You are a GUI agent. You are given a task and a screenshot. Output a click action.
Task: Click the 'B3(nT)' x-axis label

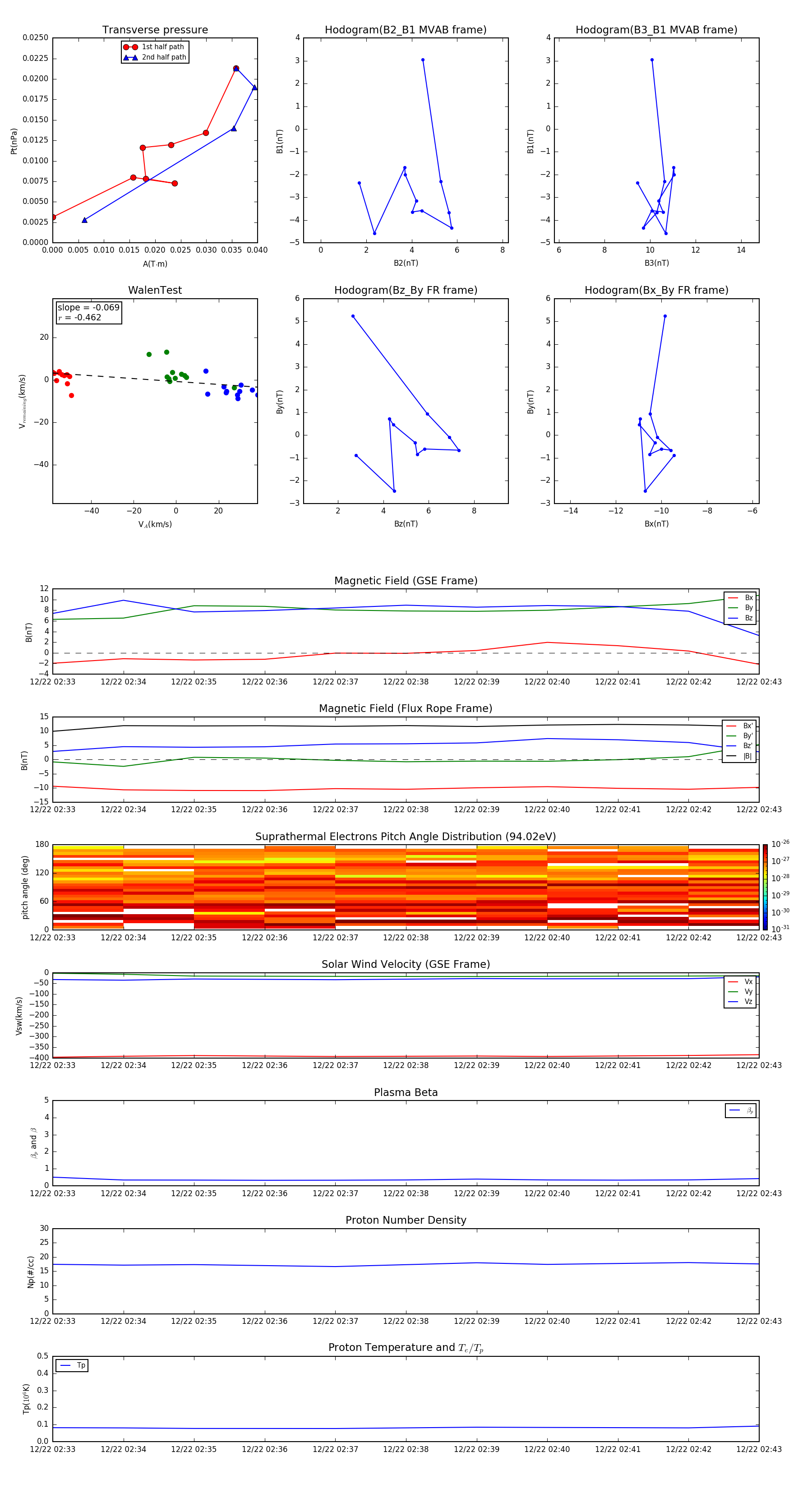tap(656, 263)
